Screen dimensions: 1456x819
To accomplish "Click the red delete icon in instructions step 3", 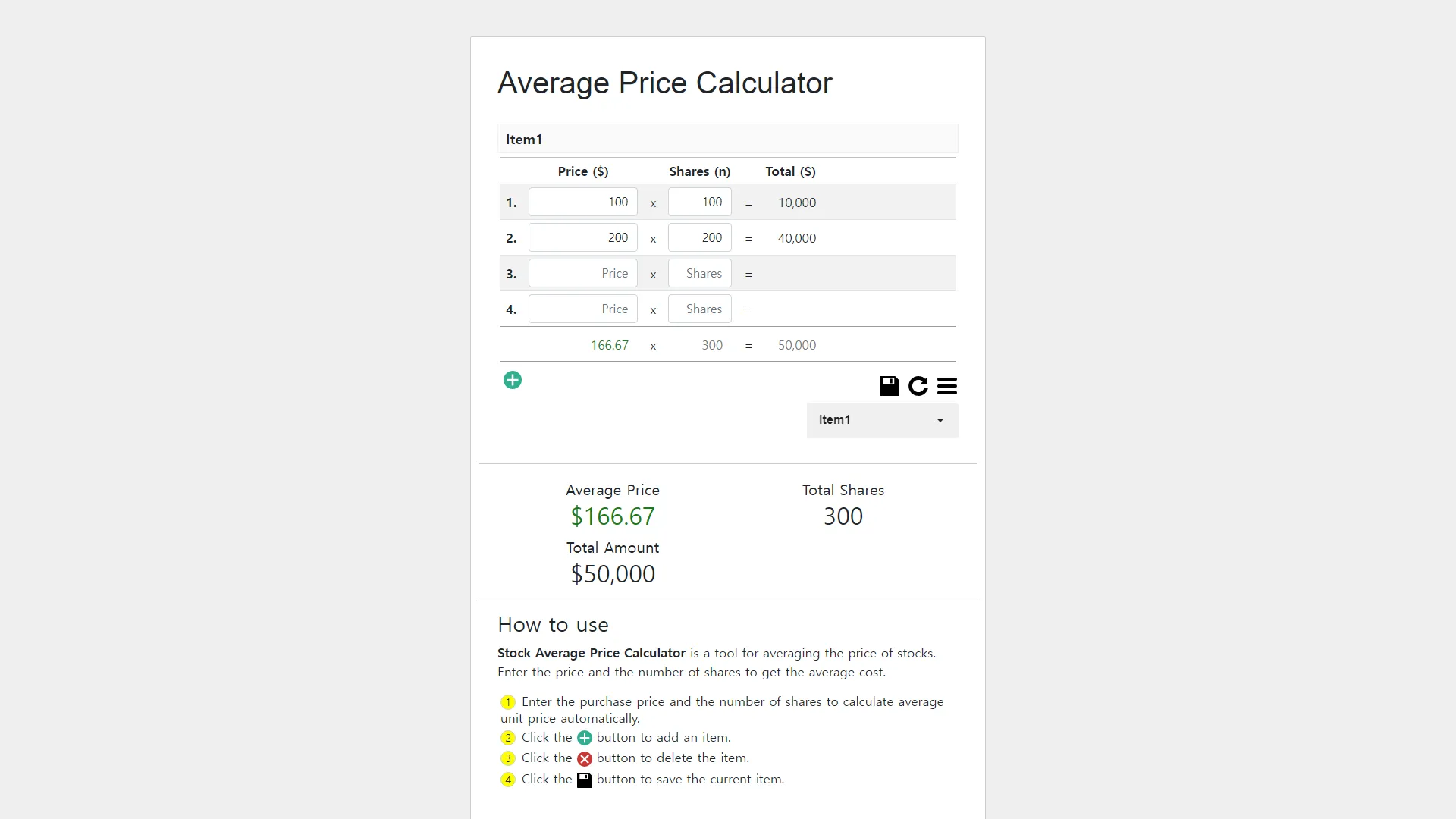I will tap(585, 758).
